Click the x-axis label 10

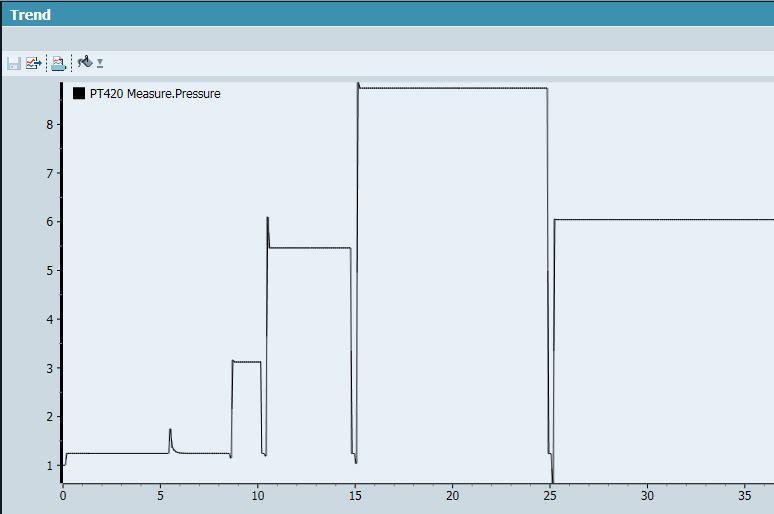point(258,496)
